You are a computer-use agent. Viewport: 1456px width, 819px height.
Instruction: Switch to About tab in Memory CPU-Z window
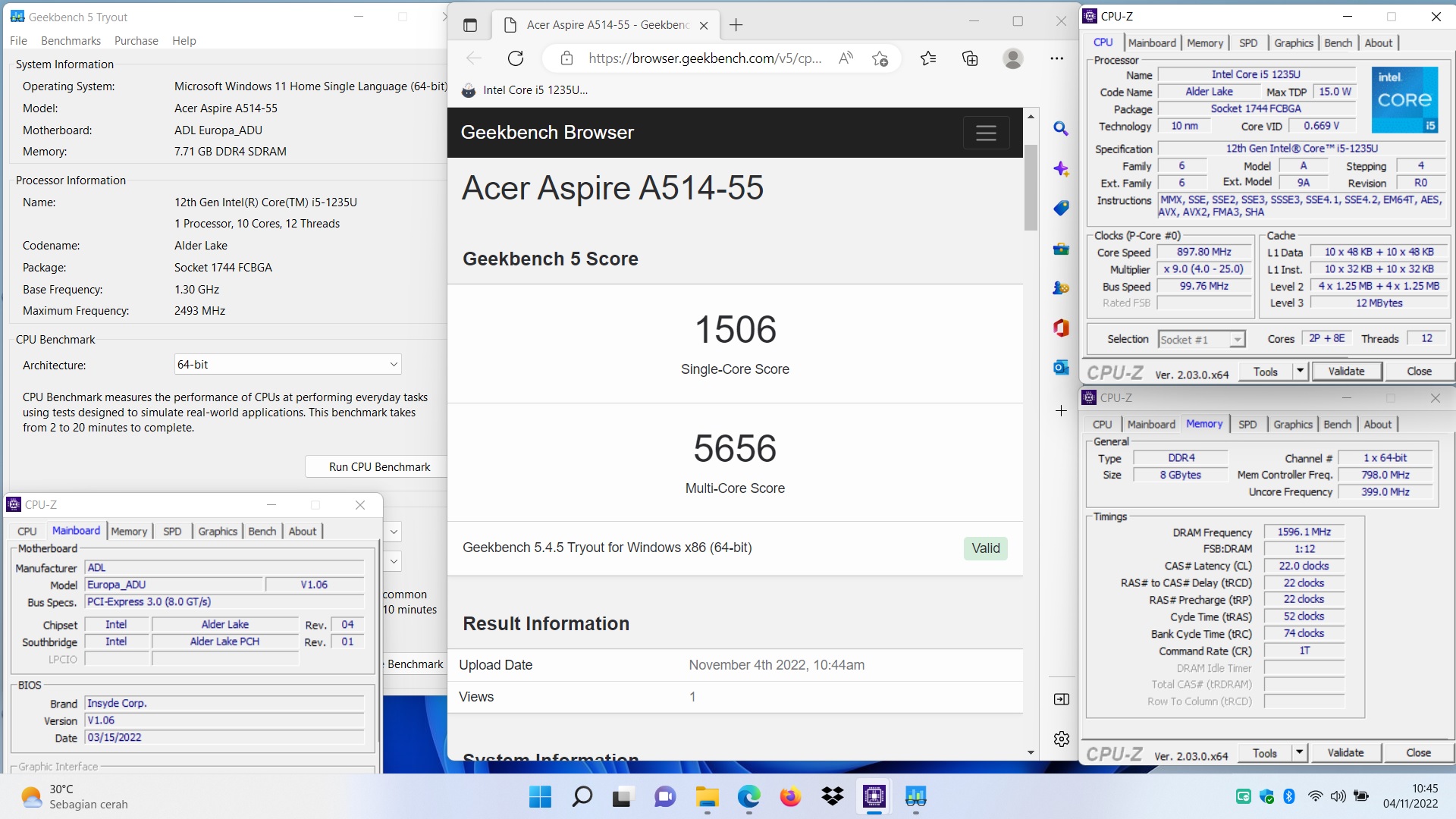tap(1377, 425)
